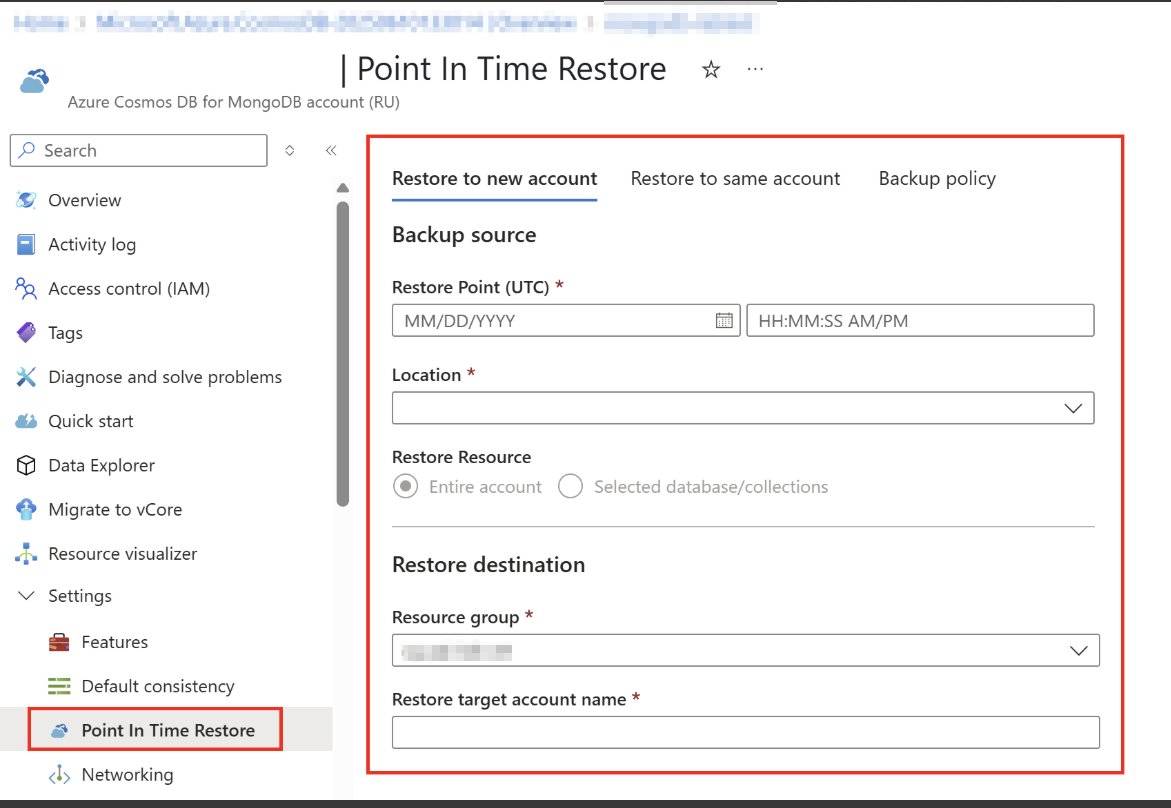The height and width of the screenshot is (808, 1171).
Task: Click the sidebar Search box
Action: [139, 150]
